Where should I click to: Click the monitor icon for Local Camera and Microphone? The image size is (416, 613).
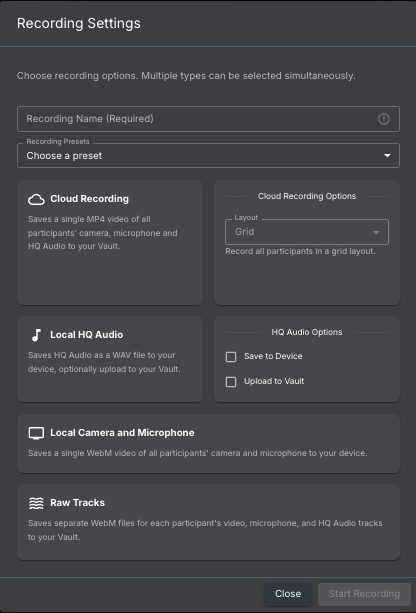(36, 433)
